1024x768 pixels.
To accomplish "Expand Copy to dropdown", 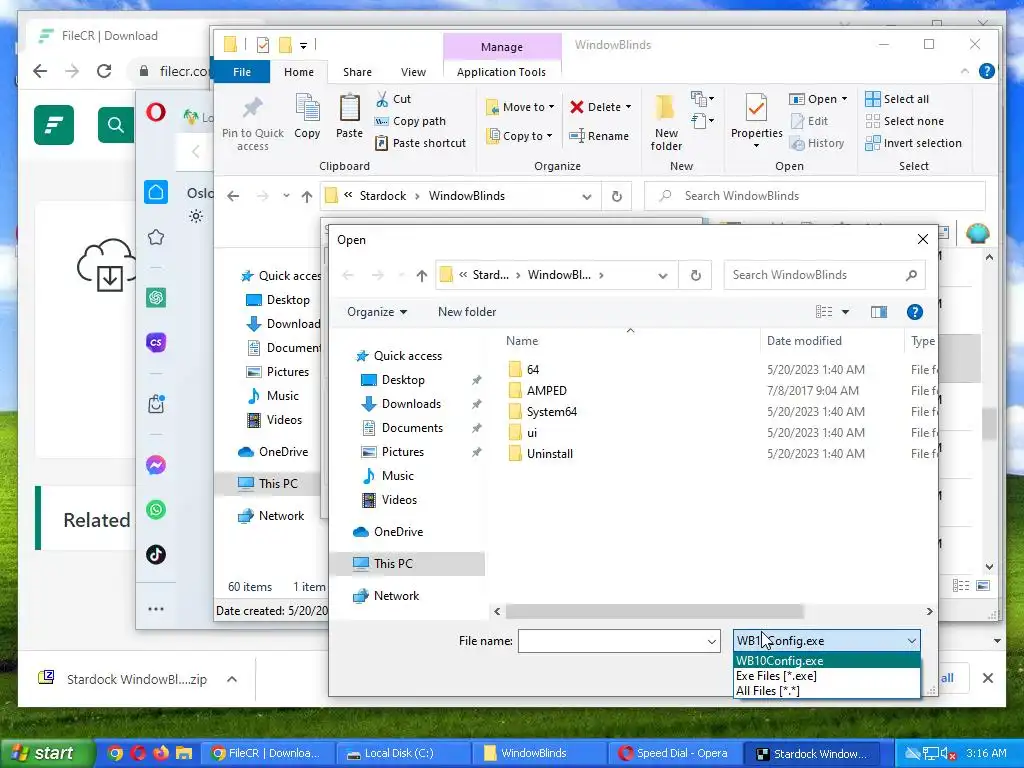I will pyautogui.click(x=549, y=136).
